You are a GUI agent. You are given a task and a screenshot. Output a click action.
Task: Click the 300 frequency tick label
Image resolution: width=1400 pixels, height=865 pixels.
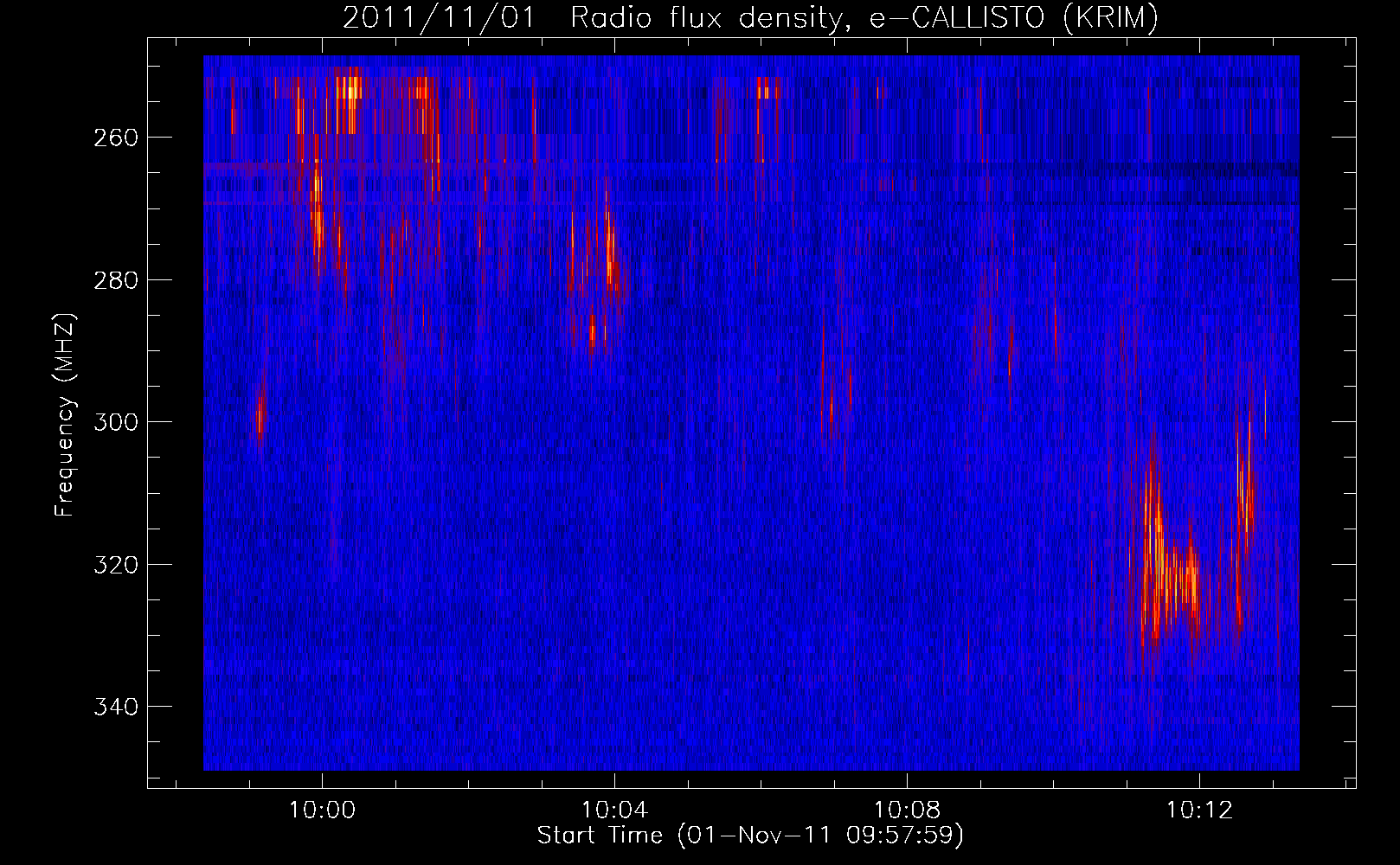tap(115, 422)
